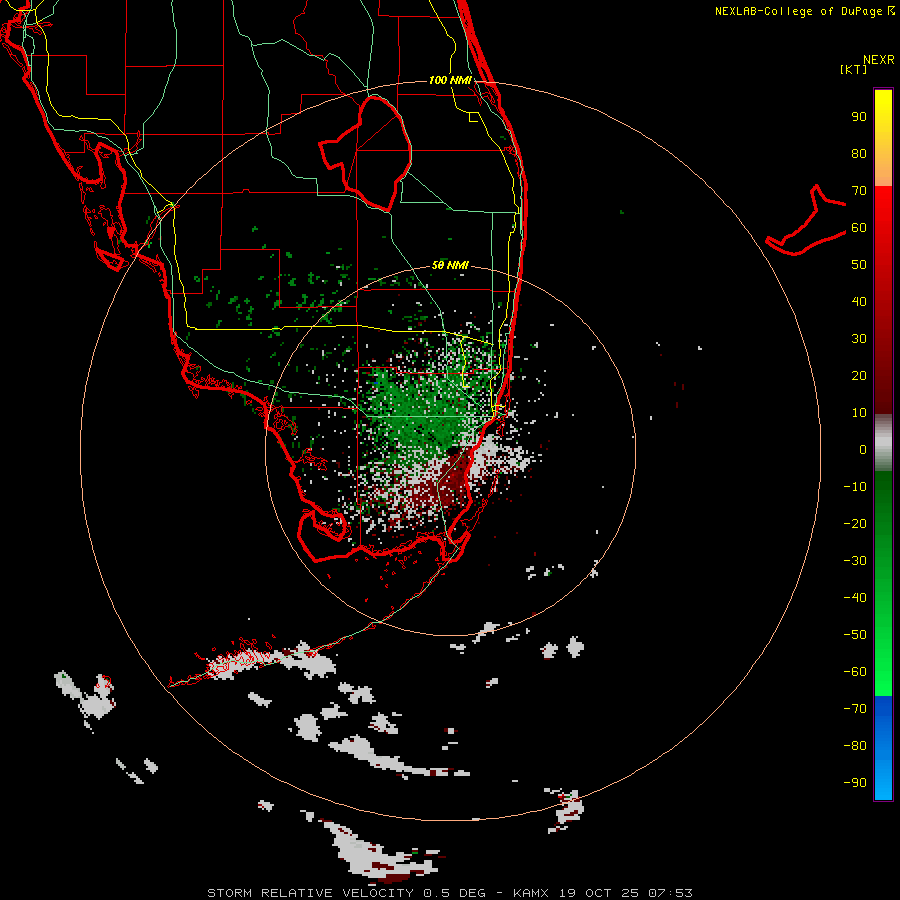Click the positive 80 scale value
The height and width of the screenshot is (900, 900).
(x=859, y=154)
